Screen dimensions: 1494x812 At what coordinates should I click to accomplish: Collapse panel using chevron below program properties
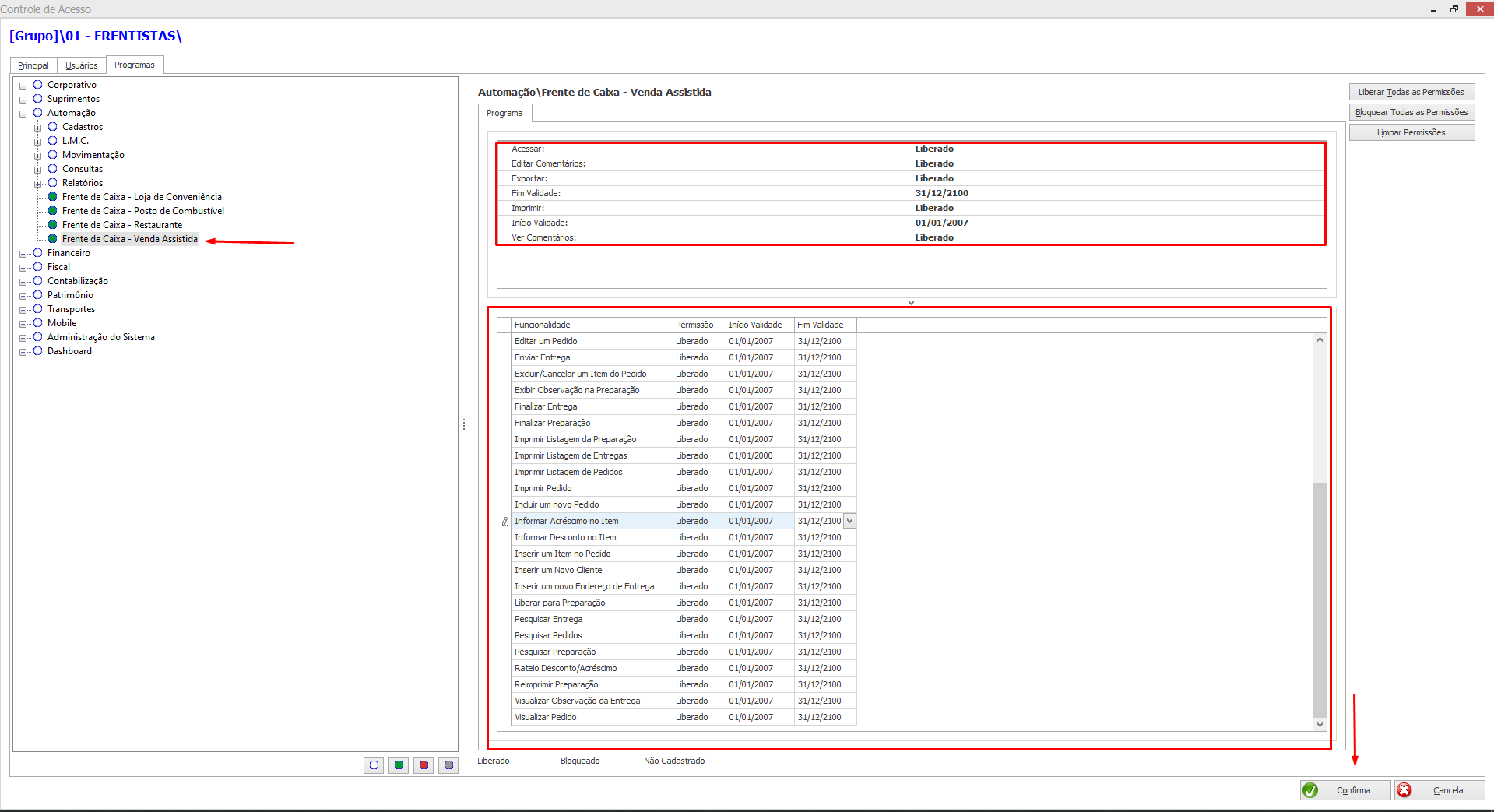[911, 302]
